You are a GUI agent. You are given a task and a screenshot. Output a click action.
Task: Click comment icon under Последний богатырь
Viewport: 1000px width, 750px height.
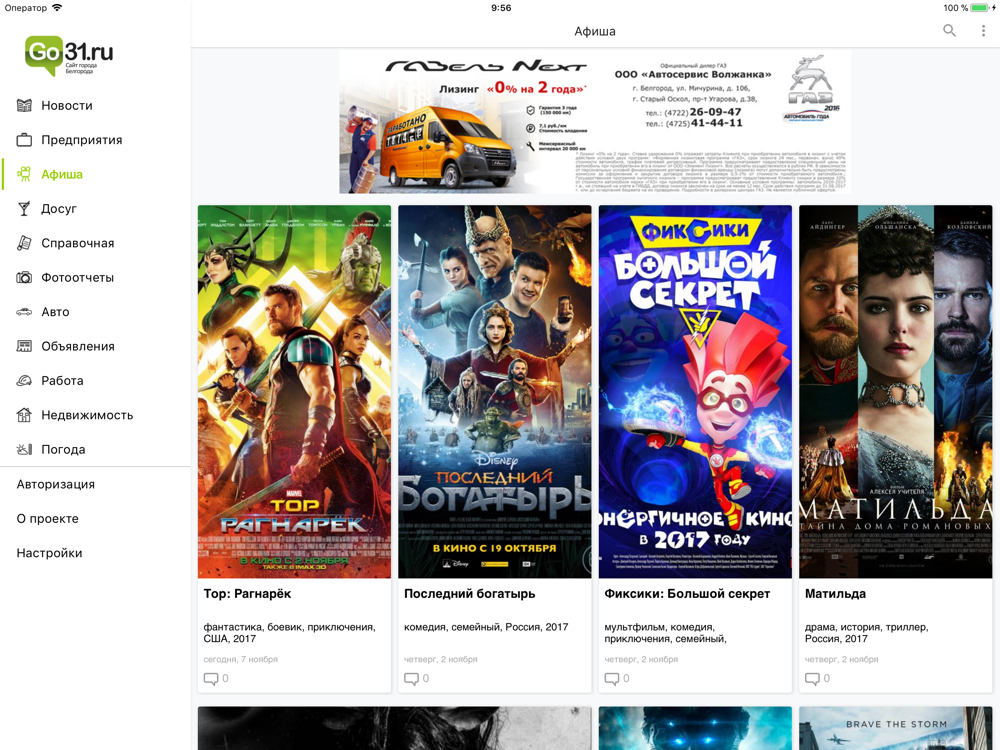point(411,679)
